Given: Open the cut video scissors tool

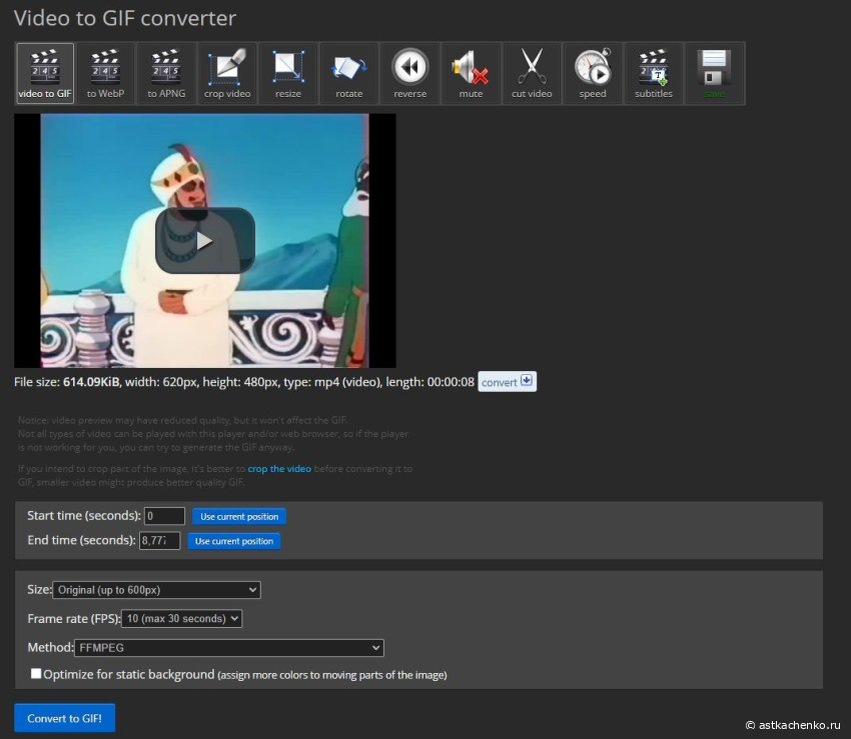Looking at the screenshot, I should pos(531,73).
